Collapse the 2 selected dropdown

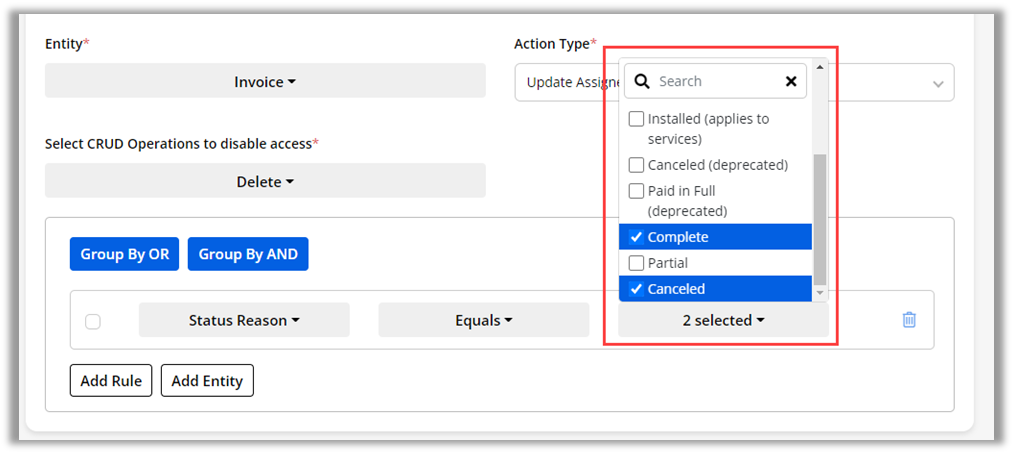pos(723,321)
